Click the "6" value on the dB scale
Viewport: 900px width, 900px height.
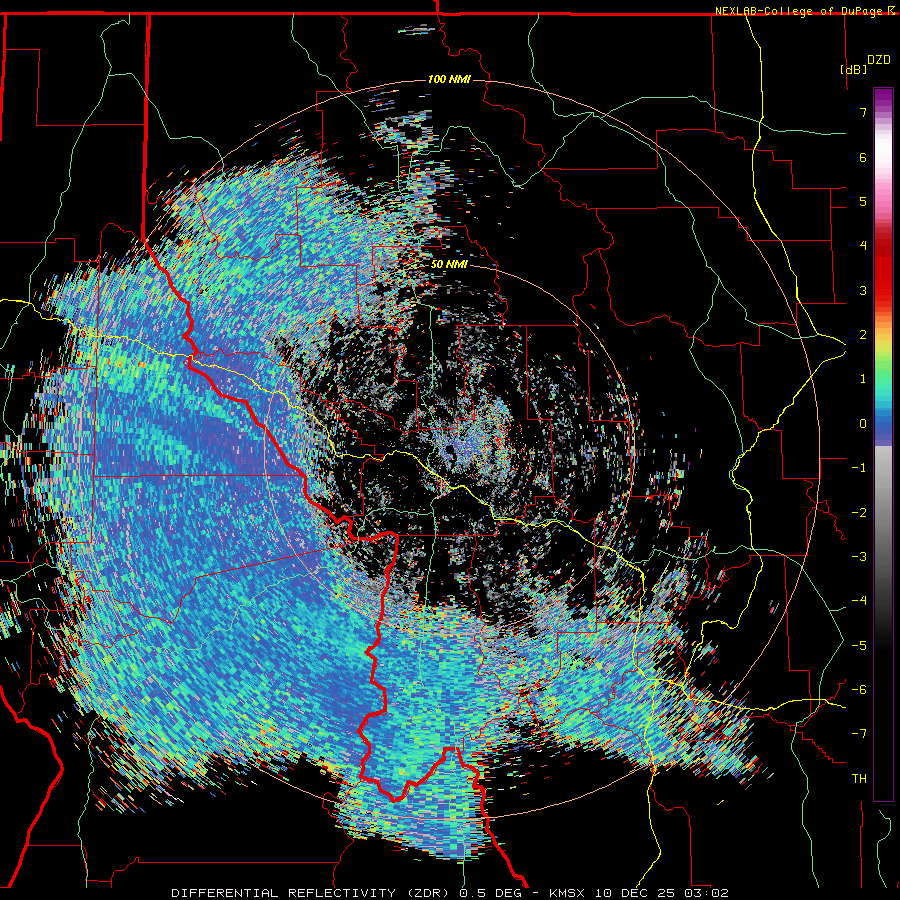(x=863, y=157)
